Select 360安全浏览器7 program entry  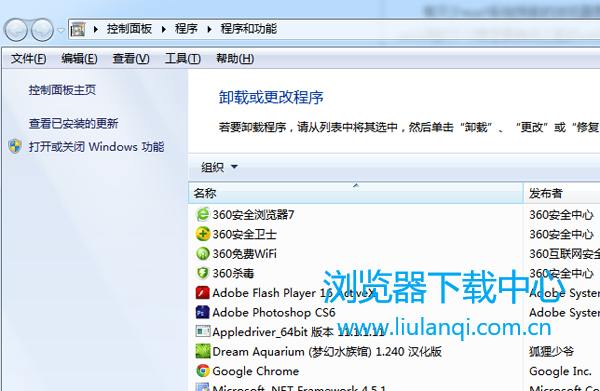click(253, 215)
